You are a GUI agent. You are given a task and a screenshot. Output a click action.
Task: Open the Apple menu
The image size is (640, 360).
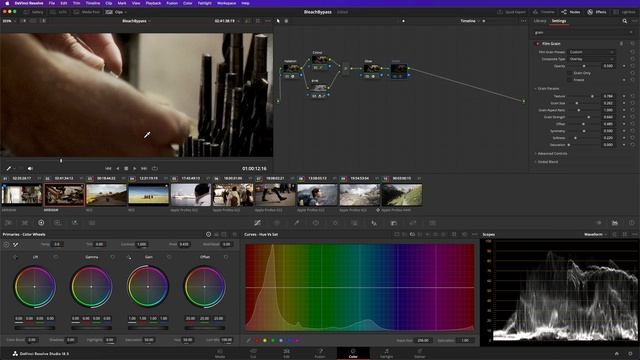pyautogui.click(x=7, y=3)
